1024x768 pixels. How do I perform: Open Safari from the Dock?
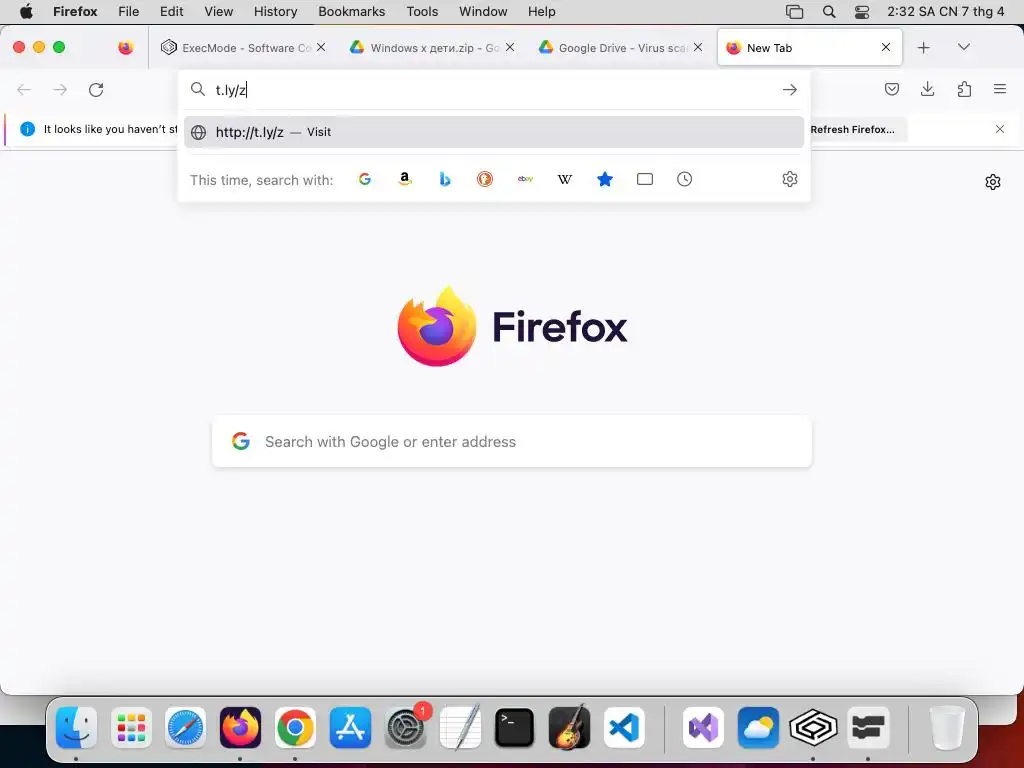(x=185, y=728)
